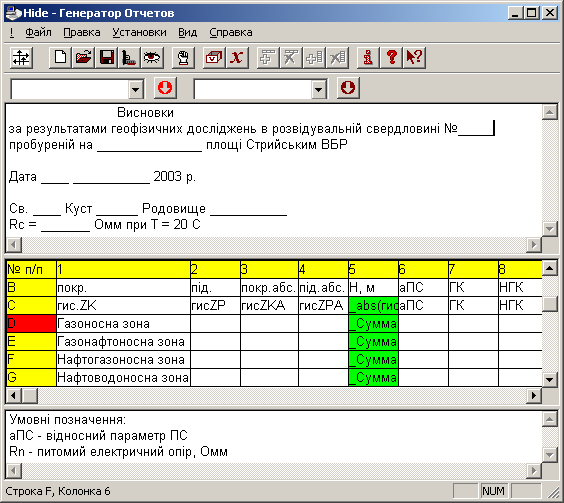Select row header G
This screenshot has width=564, height=503.
click(x=31, y=377)
